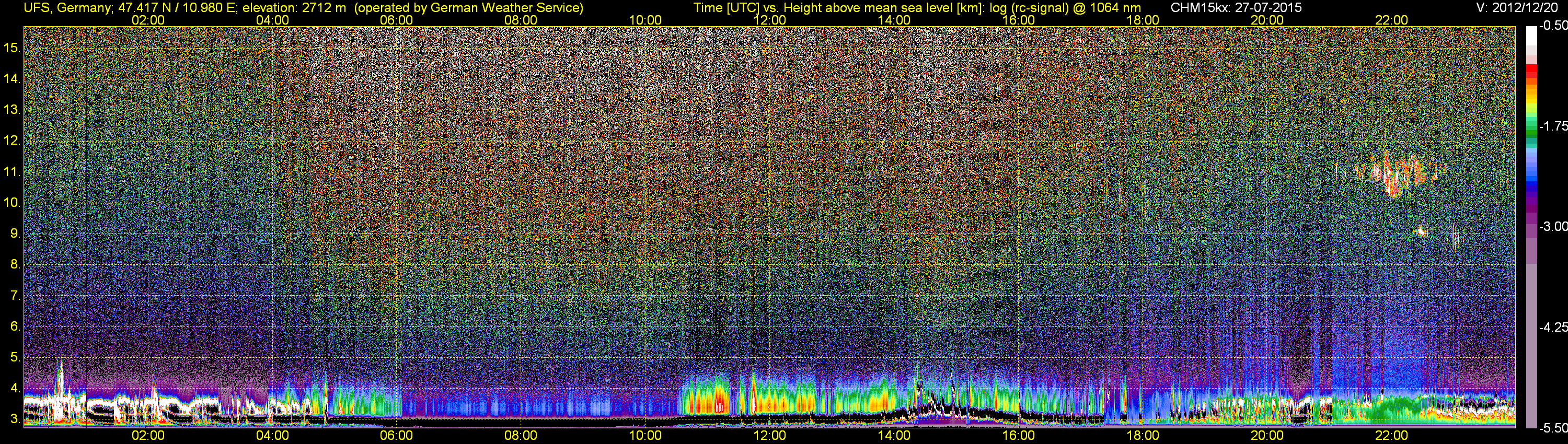This screenshot has height=444, width=1568.
Task: Click the height axis label "5."
Action: pyautogui.click(x=15, y=358)
